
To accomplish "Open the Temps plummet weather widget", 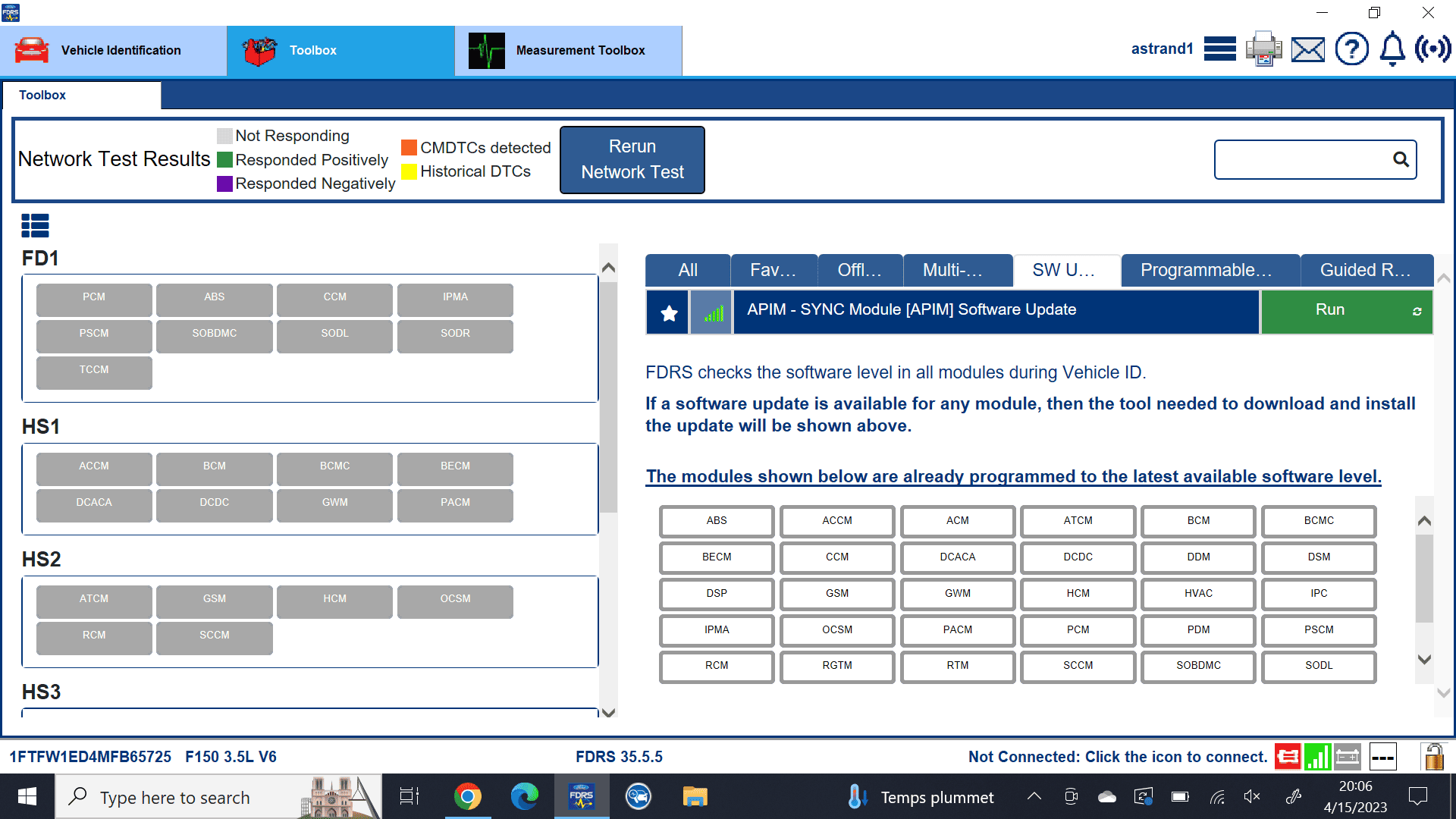I will tap(922, 797).
